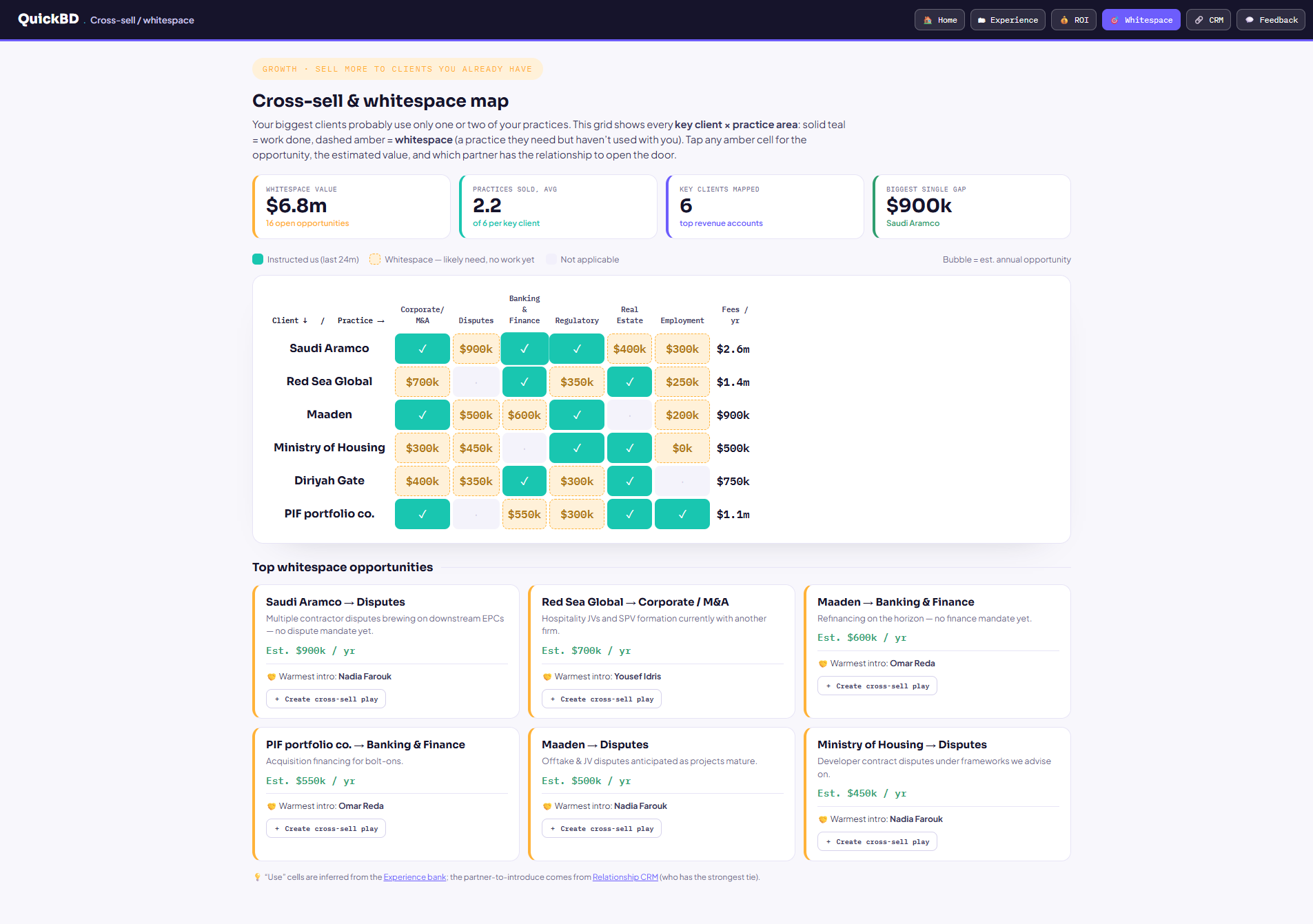
Task: Click the 'Whitespace value' $6.8m stat card
Action: [x=352, y=207]
